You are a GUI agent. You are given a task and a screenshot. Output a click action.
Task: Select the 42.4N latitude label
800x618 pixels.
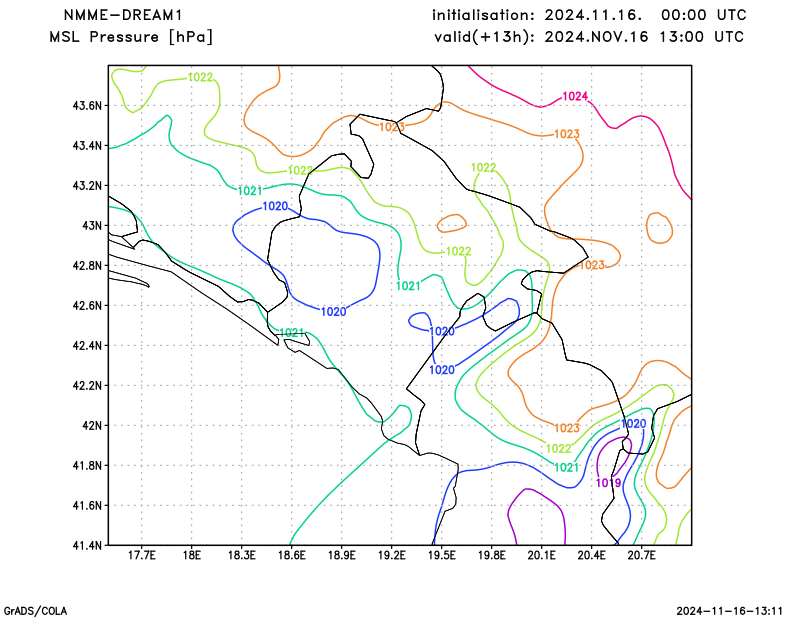[x=88, y=346]
